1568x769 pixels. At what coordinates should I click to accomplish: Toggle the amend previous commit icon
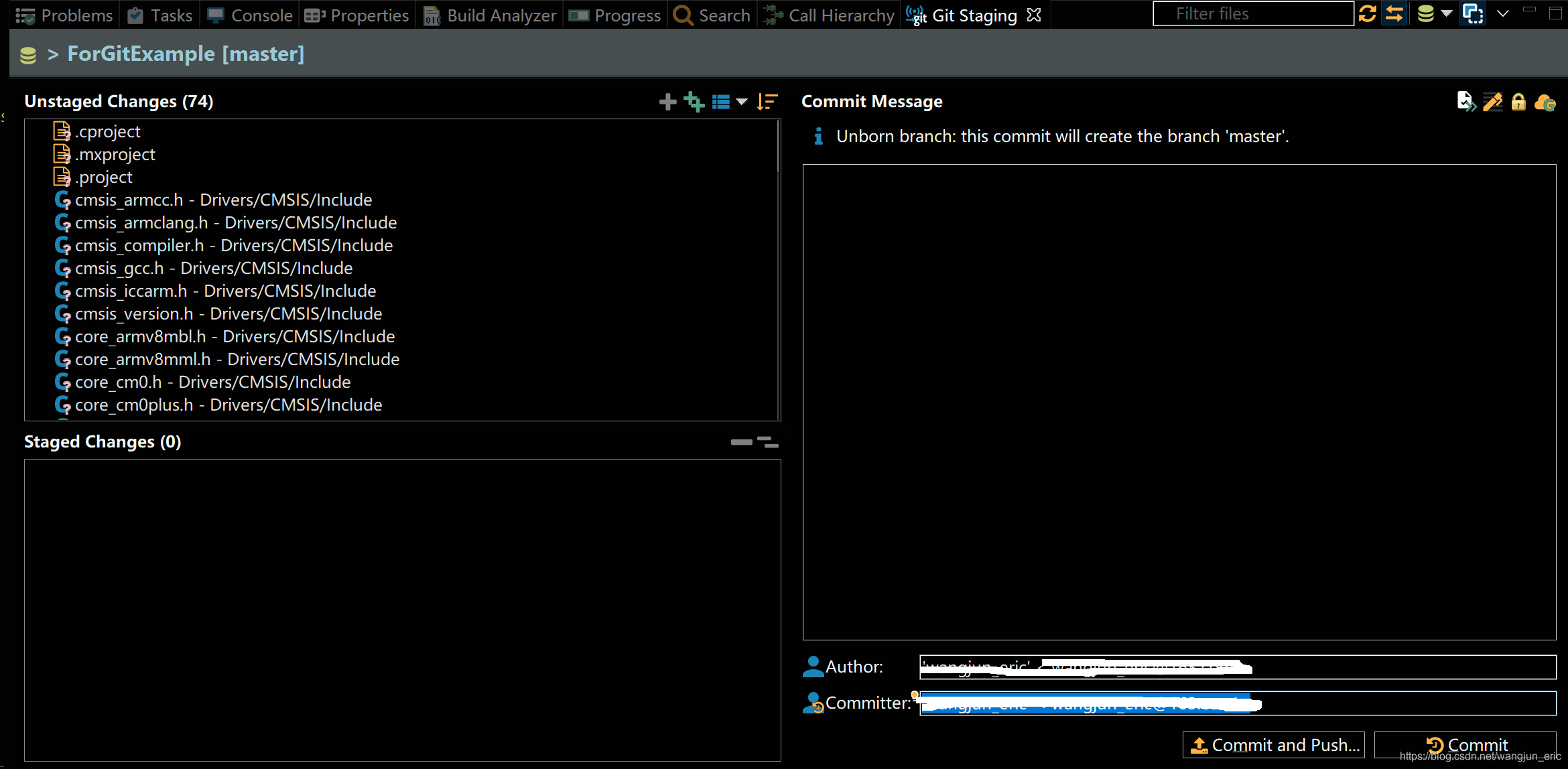(x=1465, y=102)
